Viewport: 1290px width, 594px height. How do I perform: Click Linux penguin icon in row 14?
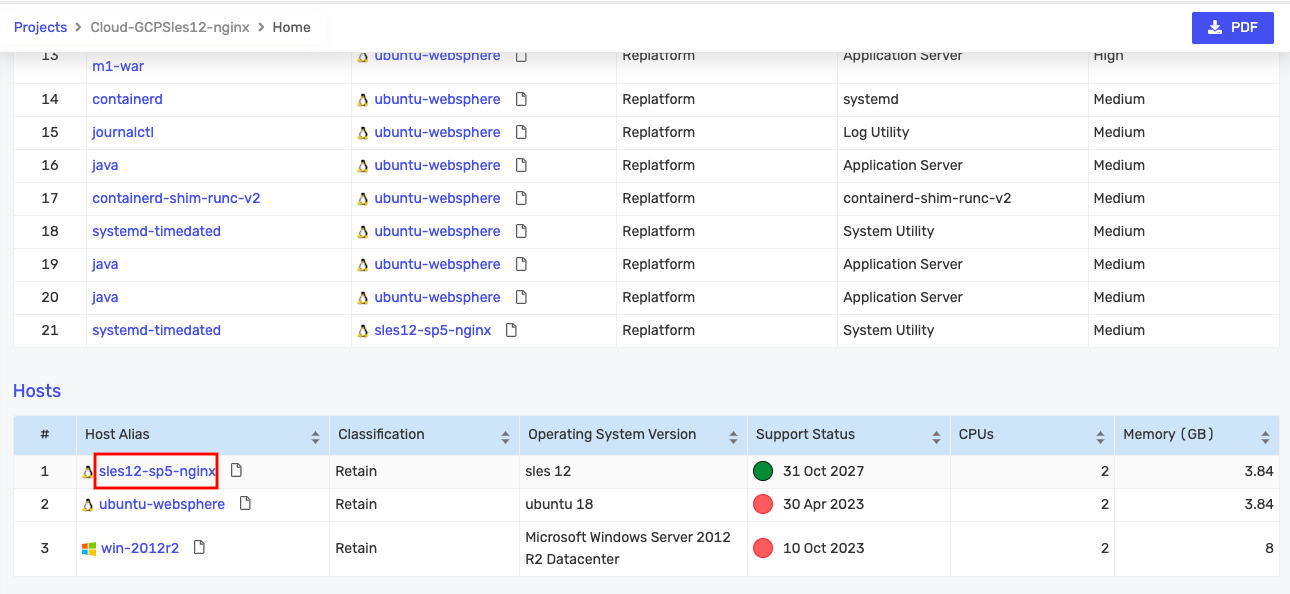[363, 99]
